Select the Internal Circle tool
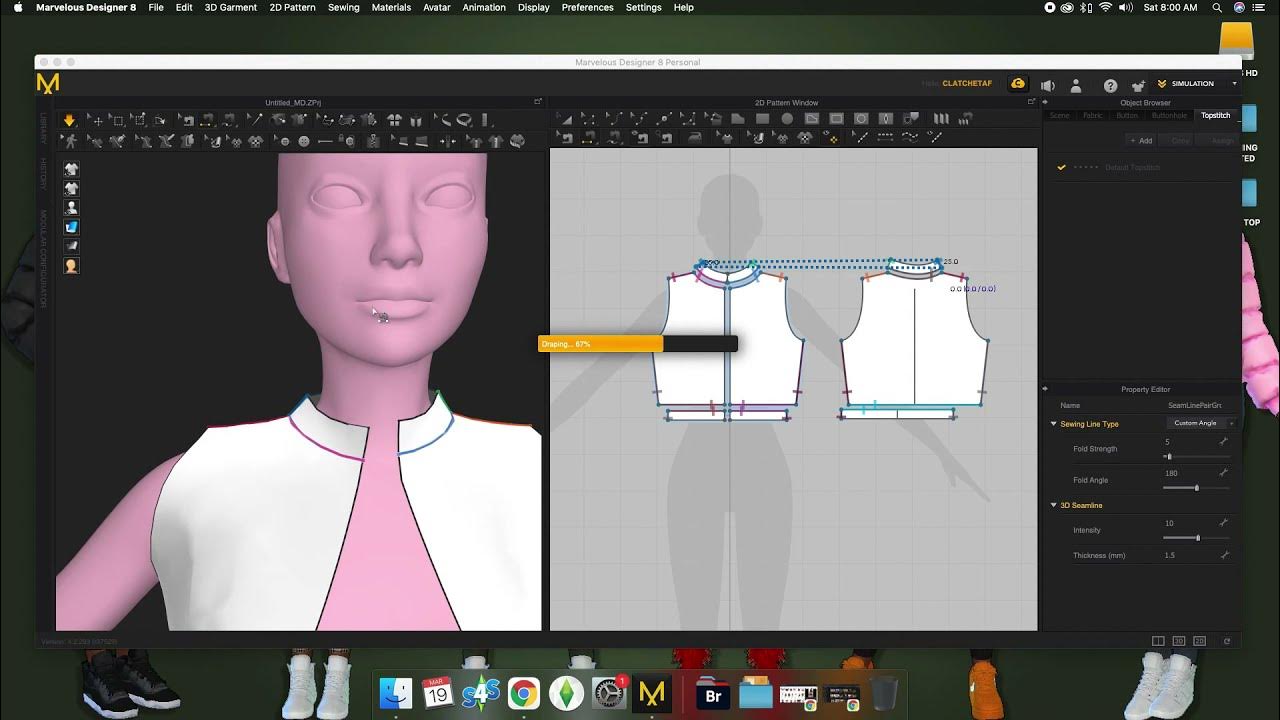The image size is (1280, 720). (x=861, y=119)
